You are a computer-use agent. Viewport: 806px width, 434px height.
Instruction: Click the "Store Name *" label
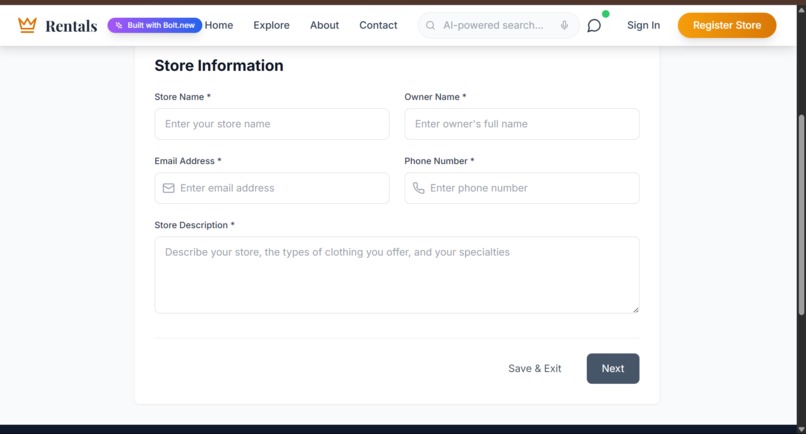pyautogui.click(x=182, y=97)
